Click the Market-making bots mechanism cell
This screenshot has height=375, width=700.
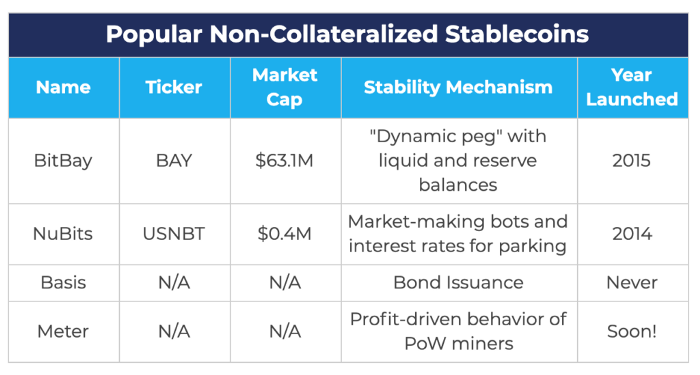coord(458,234)
